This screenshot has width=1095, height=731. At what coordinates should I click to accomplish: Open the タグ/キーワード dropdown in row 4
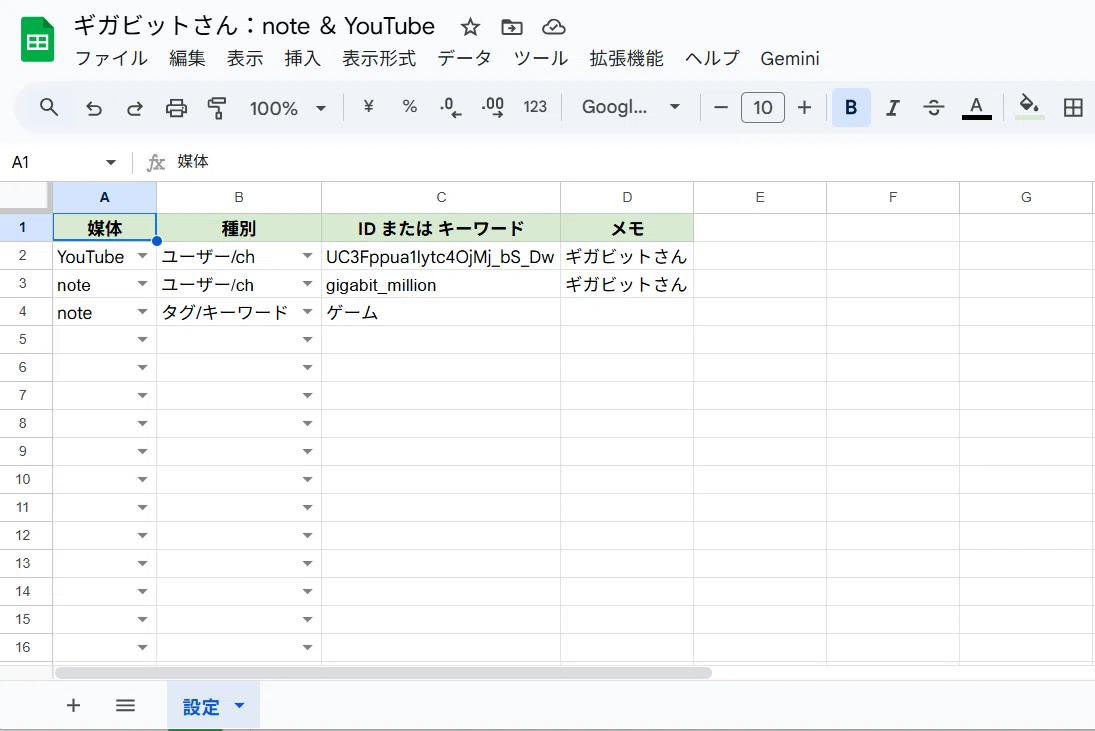point(307,312)
